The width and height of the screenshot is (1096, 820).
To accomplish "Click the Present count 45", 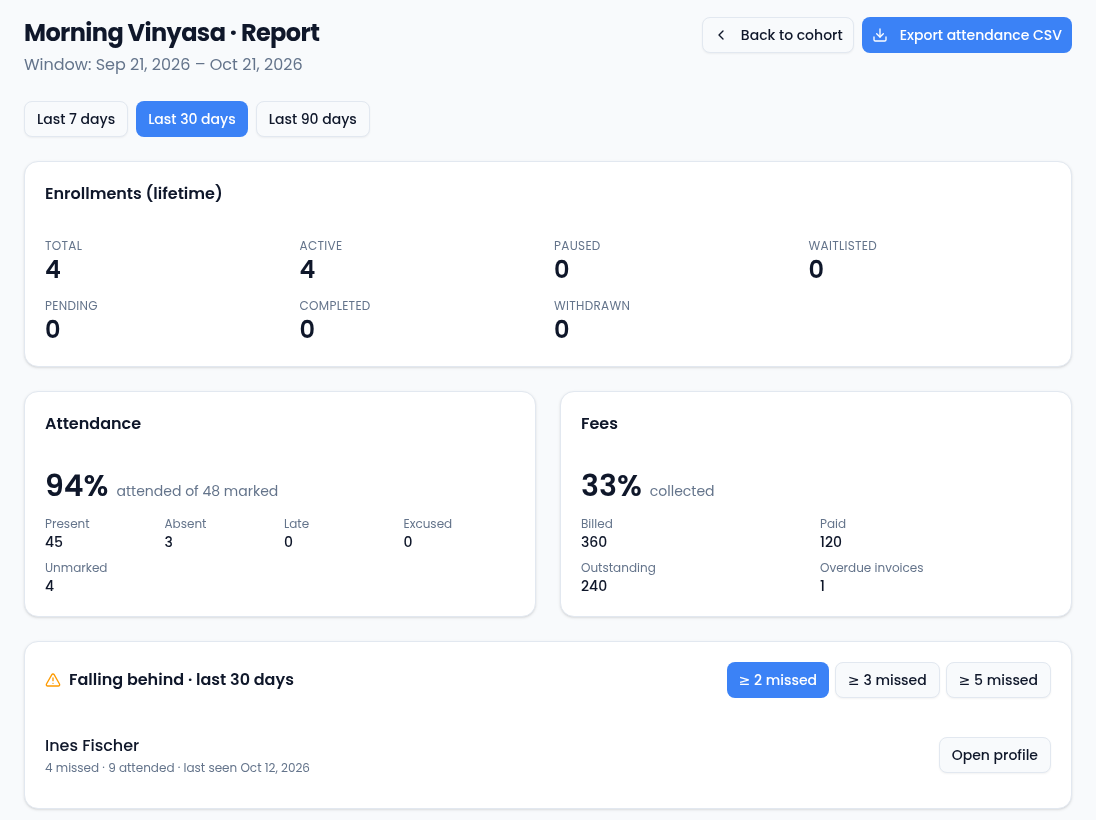I will [x=53, y=542].
